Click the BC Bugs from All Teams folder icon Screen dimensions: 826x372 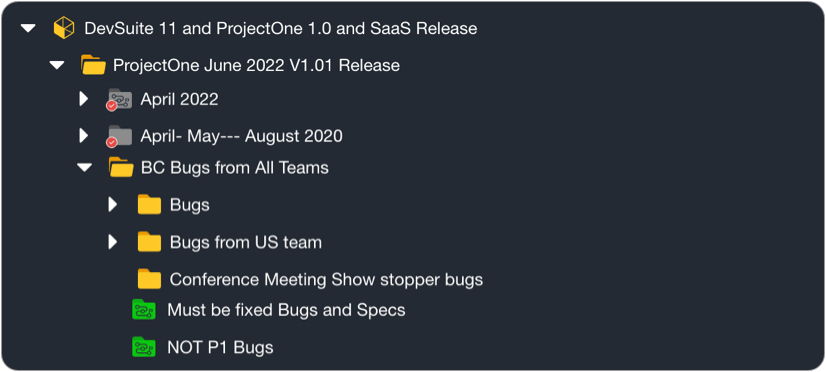click(121, 168)
